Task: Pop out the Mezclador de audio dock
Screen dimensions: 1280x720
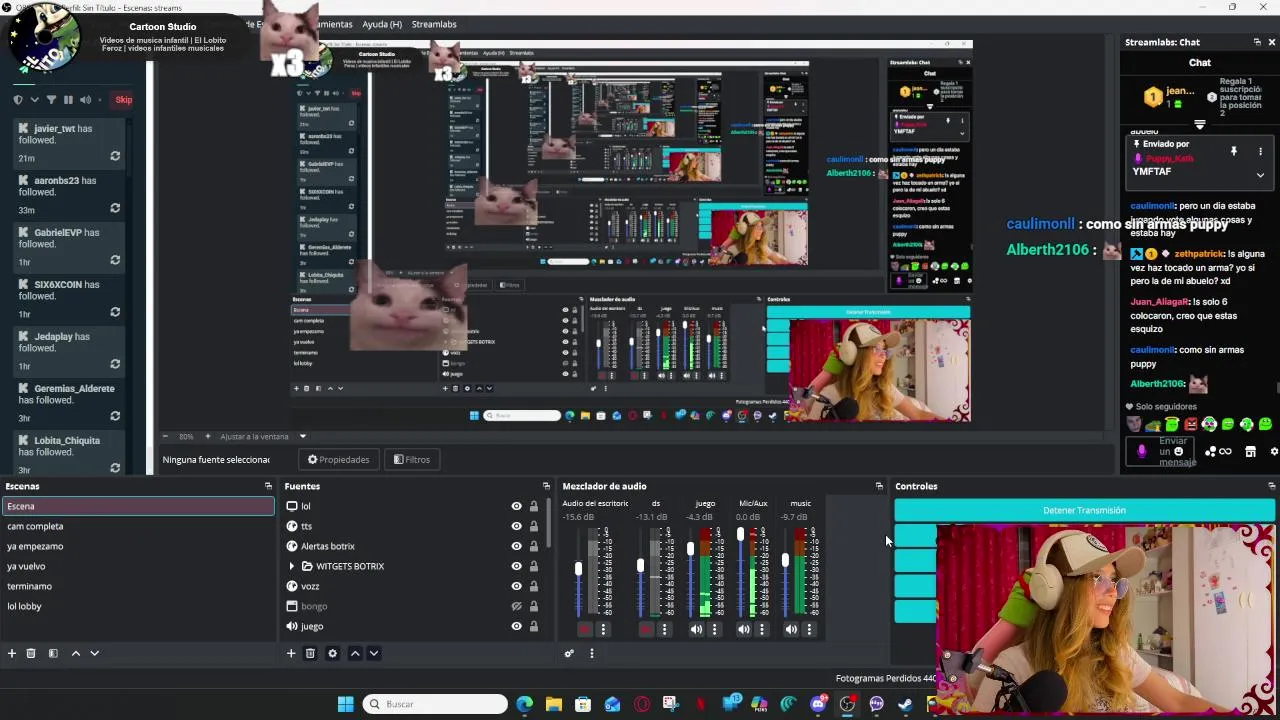Action: [x=879, y=486]
